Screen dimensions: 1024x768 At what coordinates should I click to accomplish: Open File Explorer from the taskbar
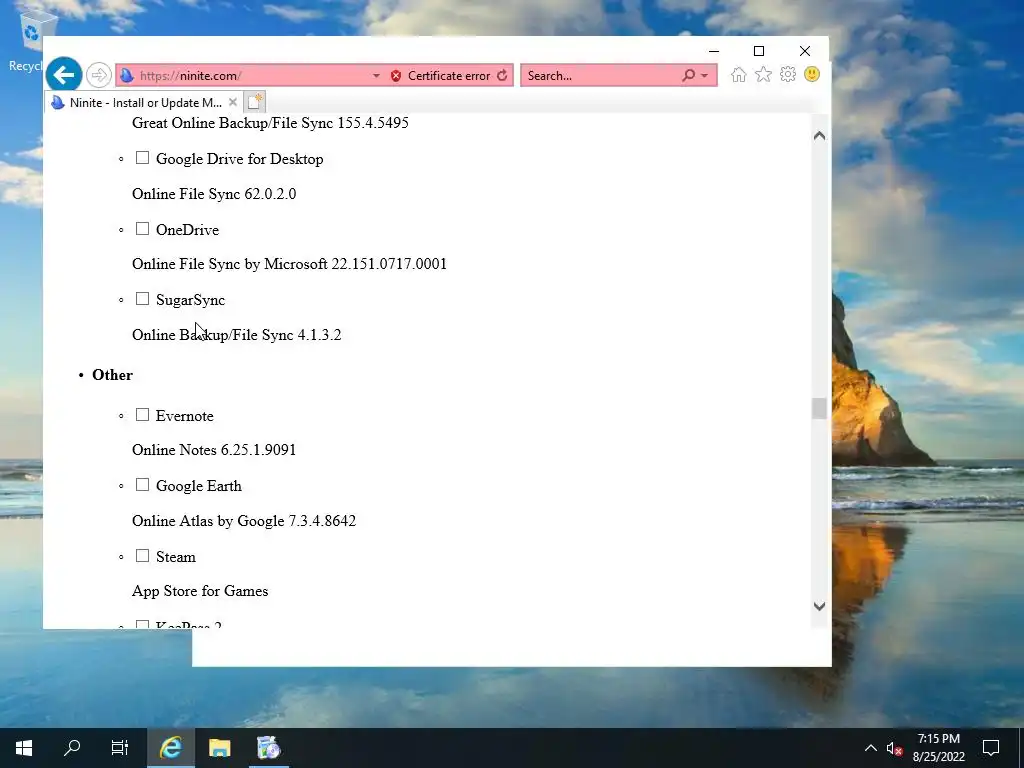coord(219,748)
